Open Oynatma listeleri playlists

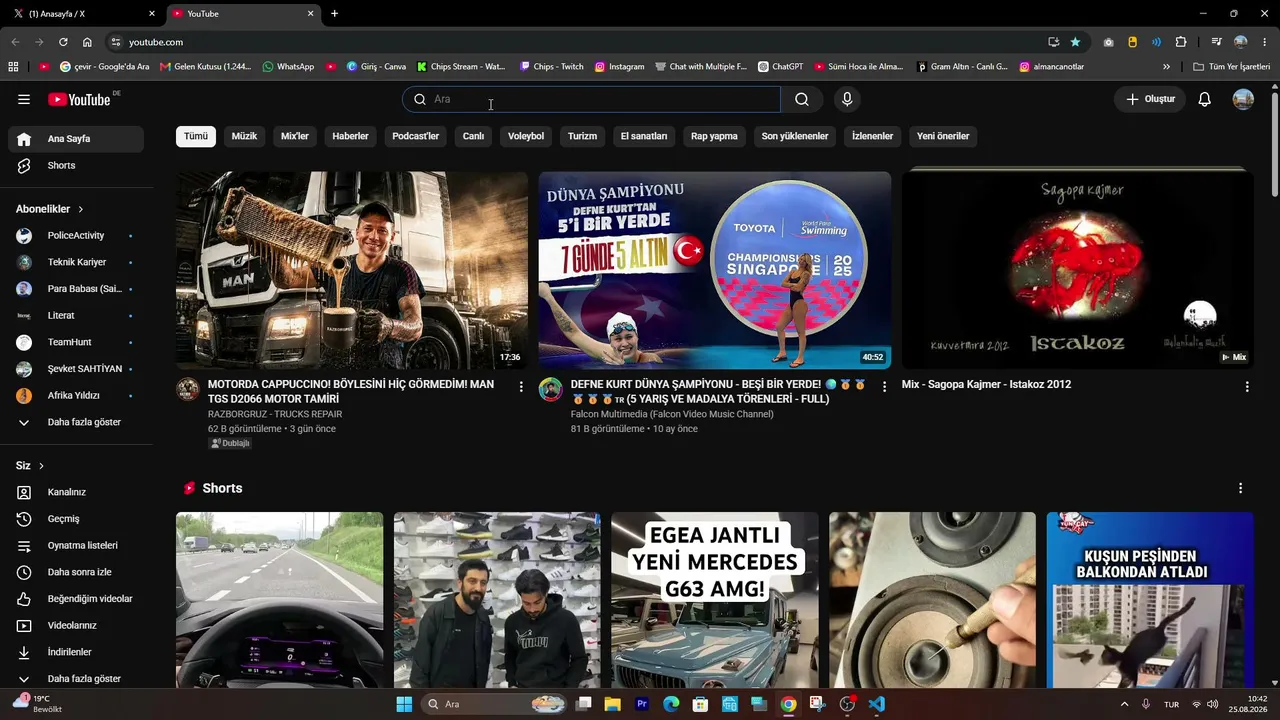(76, 545)
